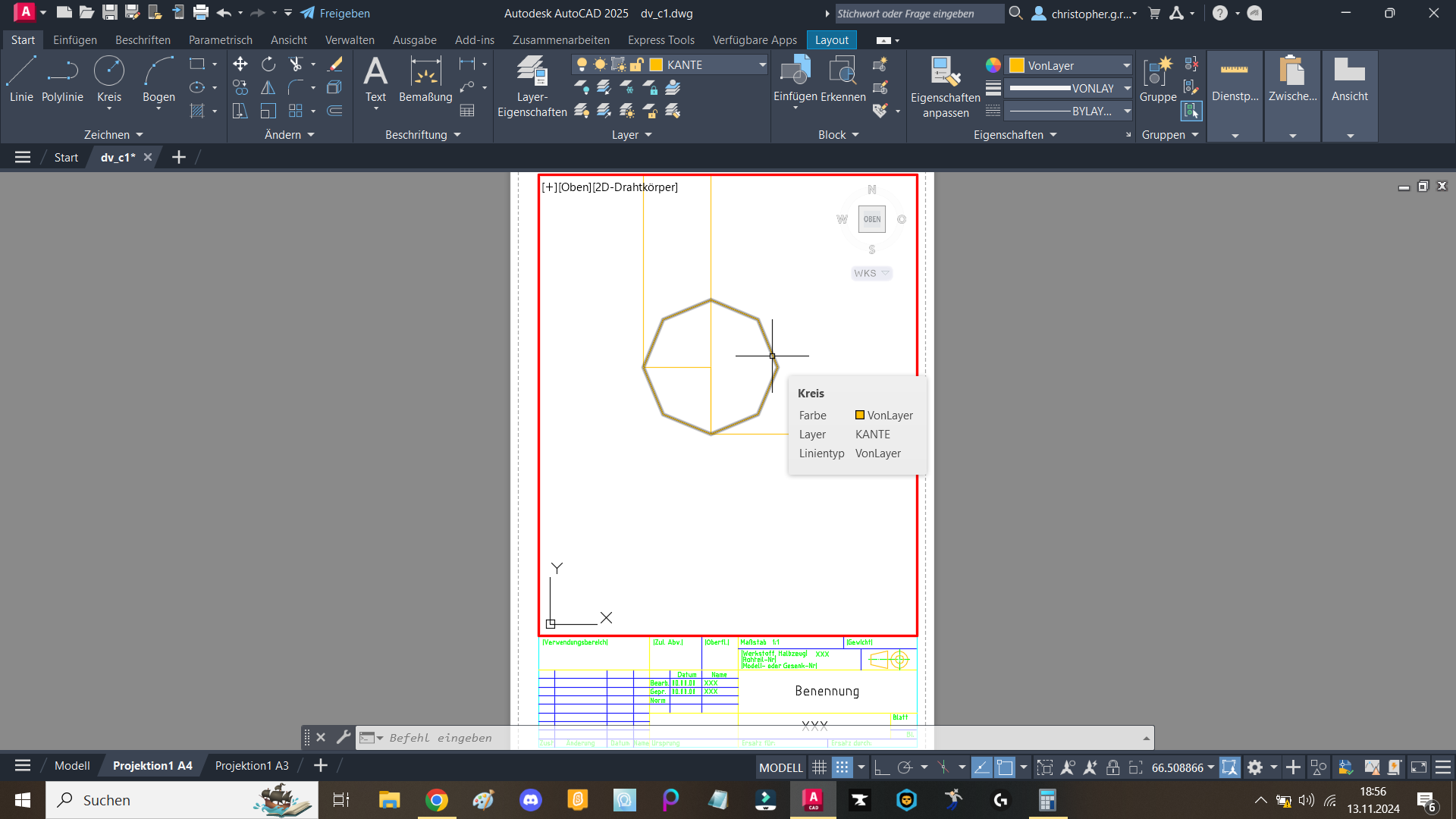Click the Rotate tool icon

pos(268,64)
